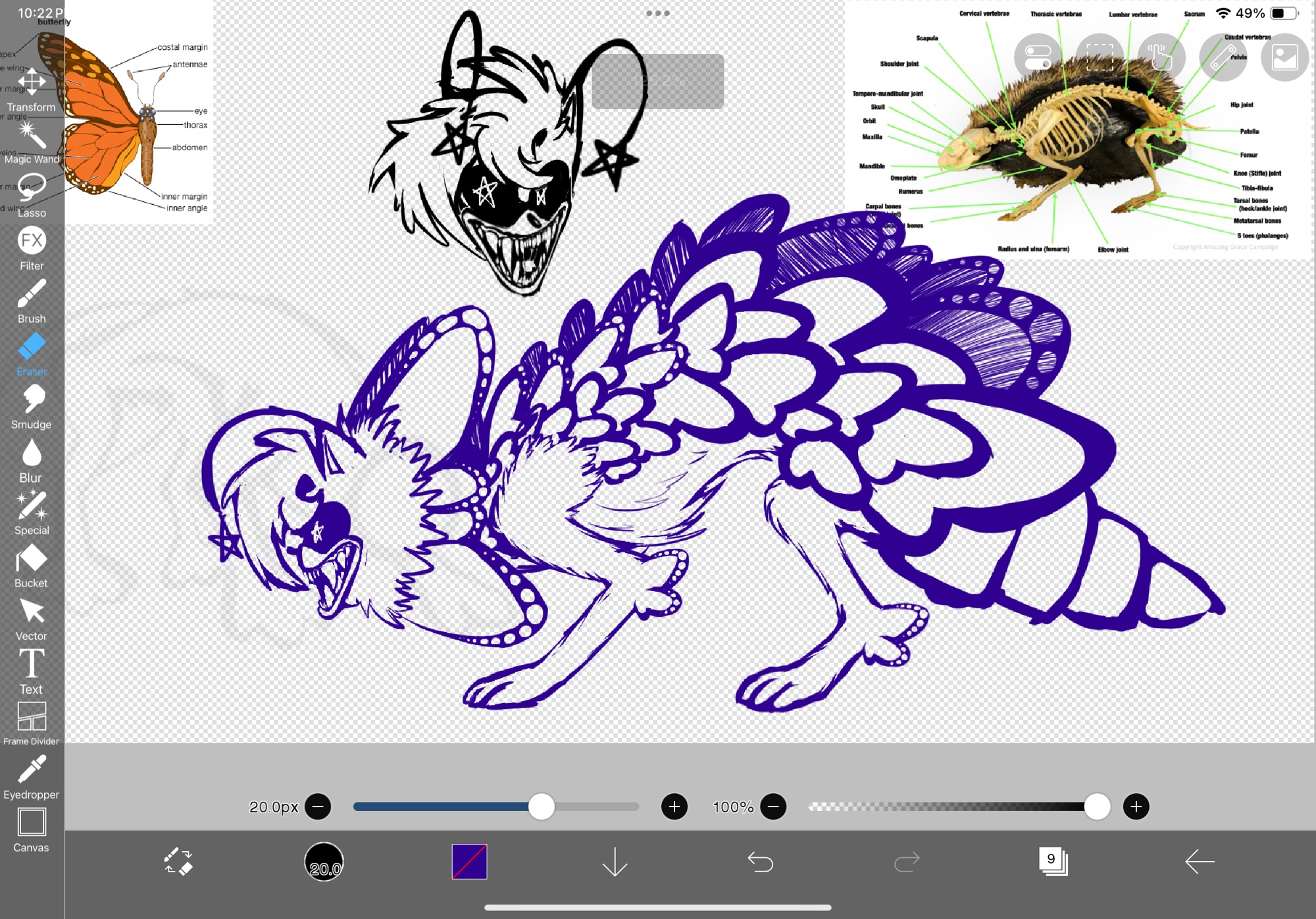Tap the three-dot menu at top

click(657, 13)
